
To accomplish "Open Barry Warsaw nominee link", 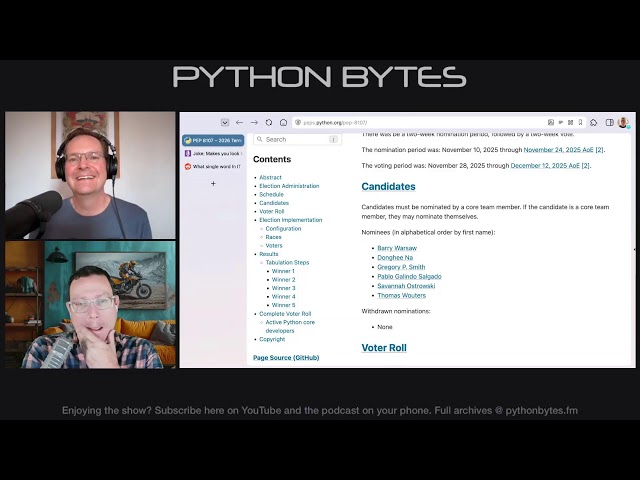I will 397,248.
